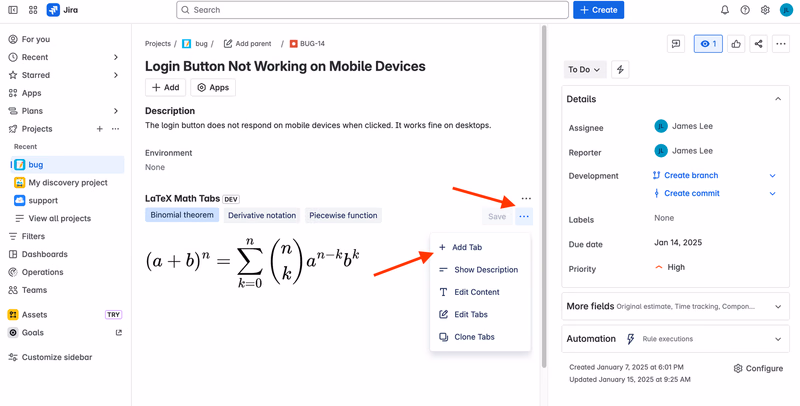Expand the Automation section

coord(676,339)
